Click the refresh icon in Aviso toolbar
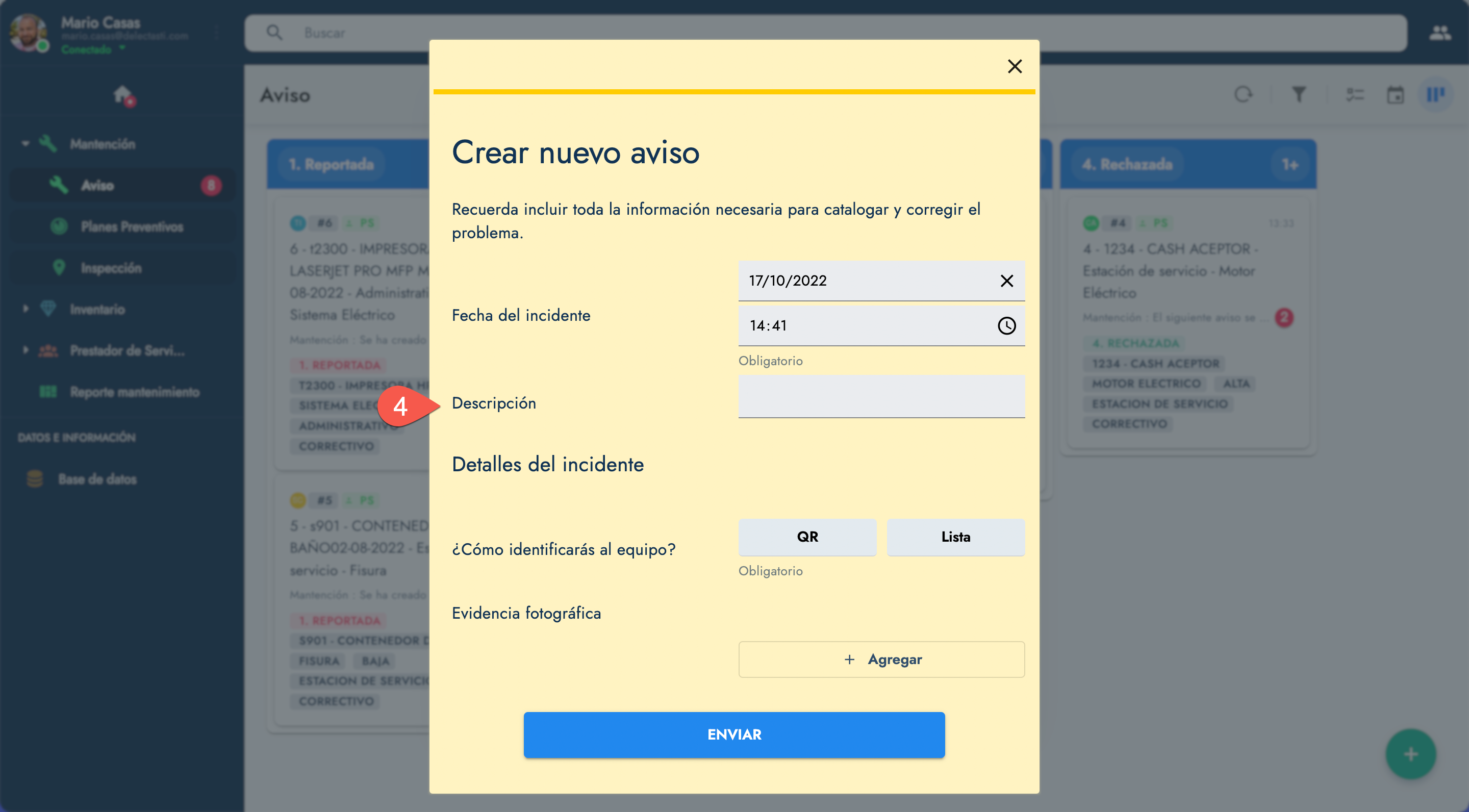Screen dimensions: 1469x812 [x=1243, y=94]
